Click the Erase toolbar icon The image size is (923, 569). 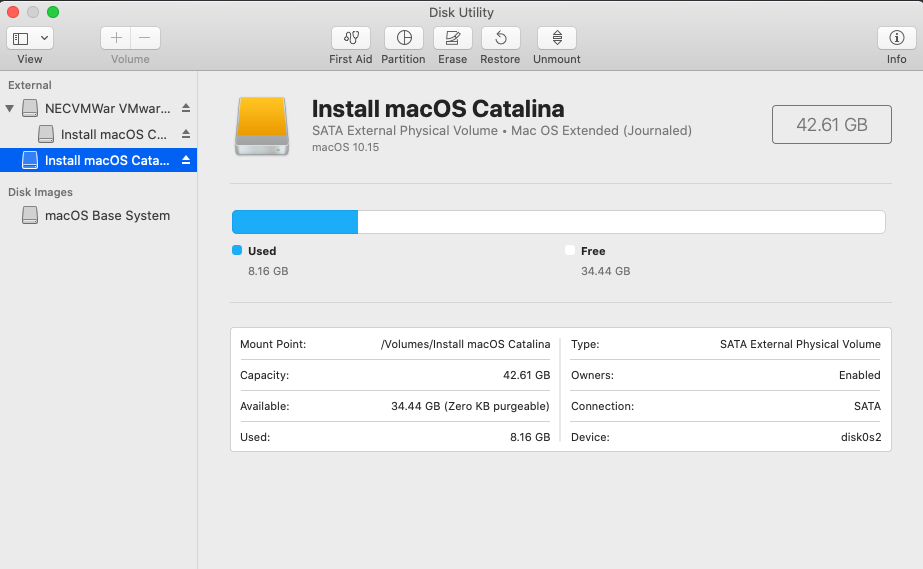click(x=452, y=38)
